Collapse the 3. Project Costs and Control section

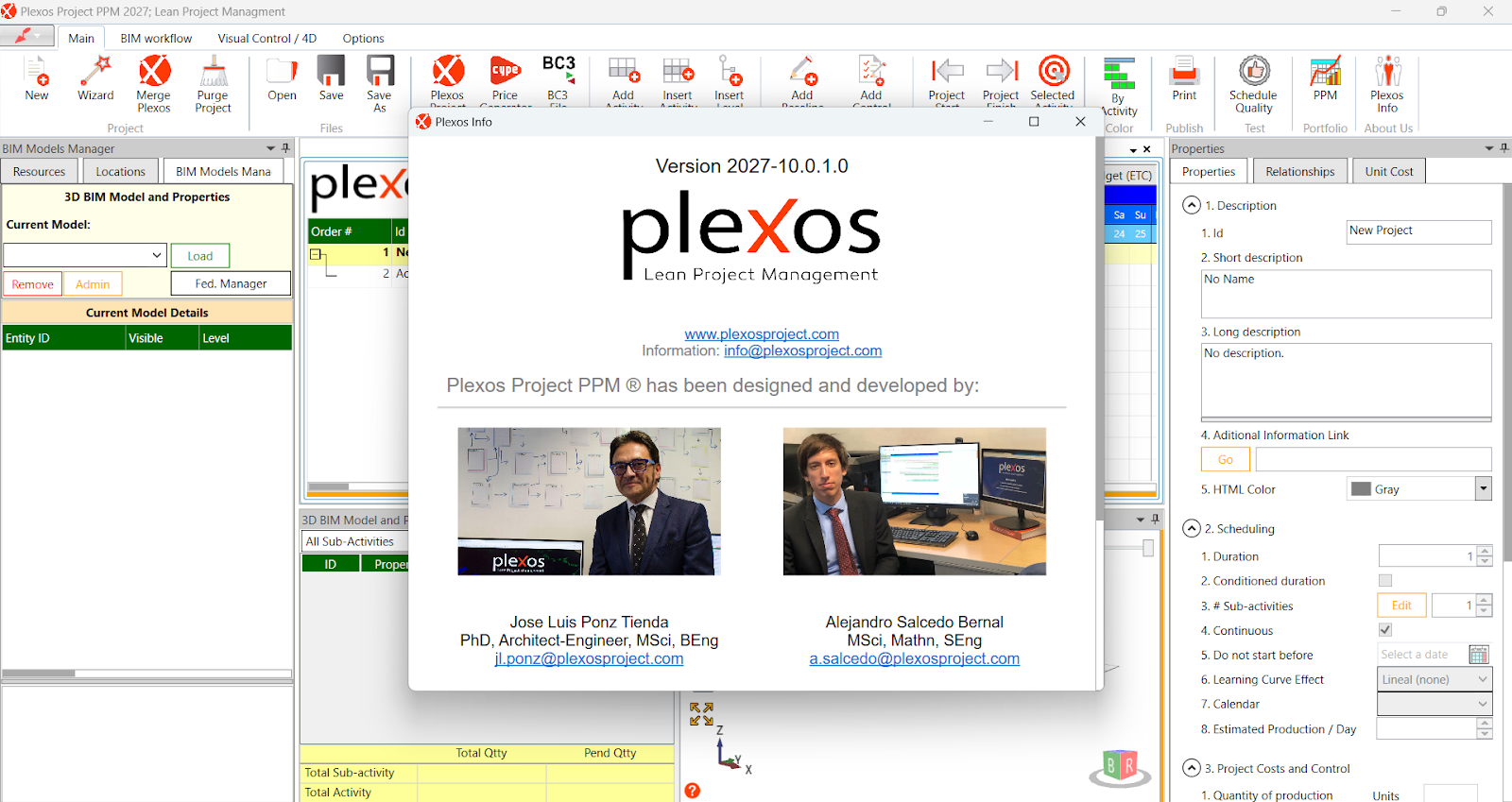coord(1192,768)
